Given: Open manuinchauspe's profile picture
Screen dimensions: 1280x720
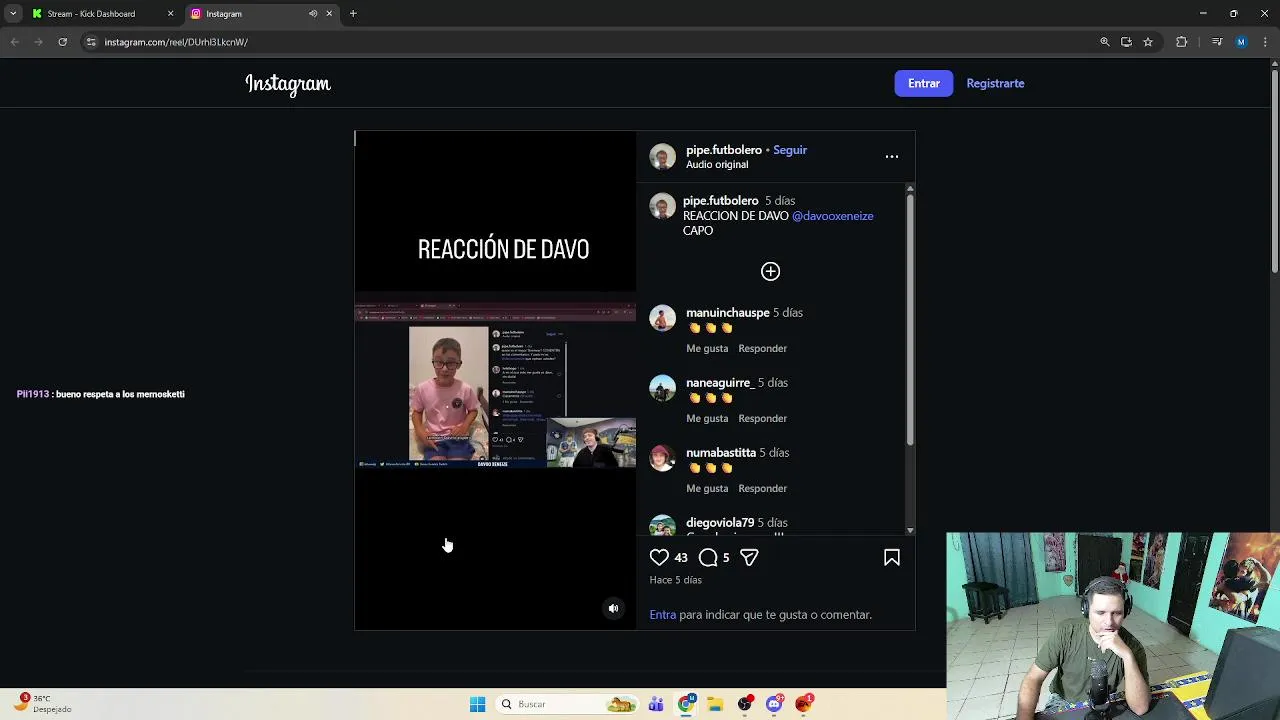Looking at the screenshot, I should (x=662, y=318).
